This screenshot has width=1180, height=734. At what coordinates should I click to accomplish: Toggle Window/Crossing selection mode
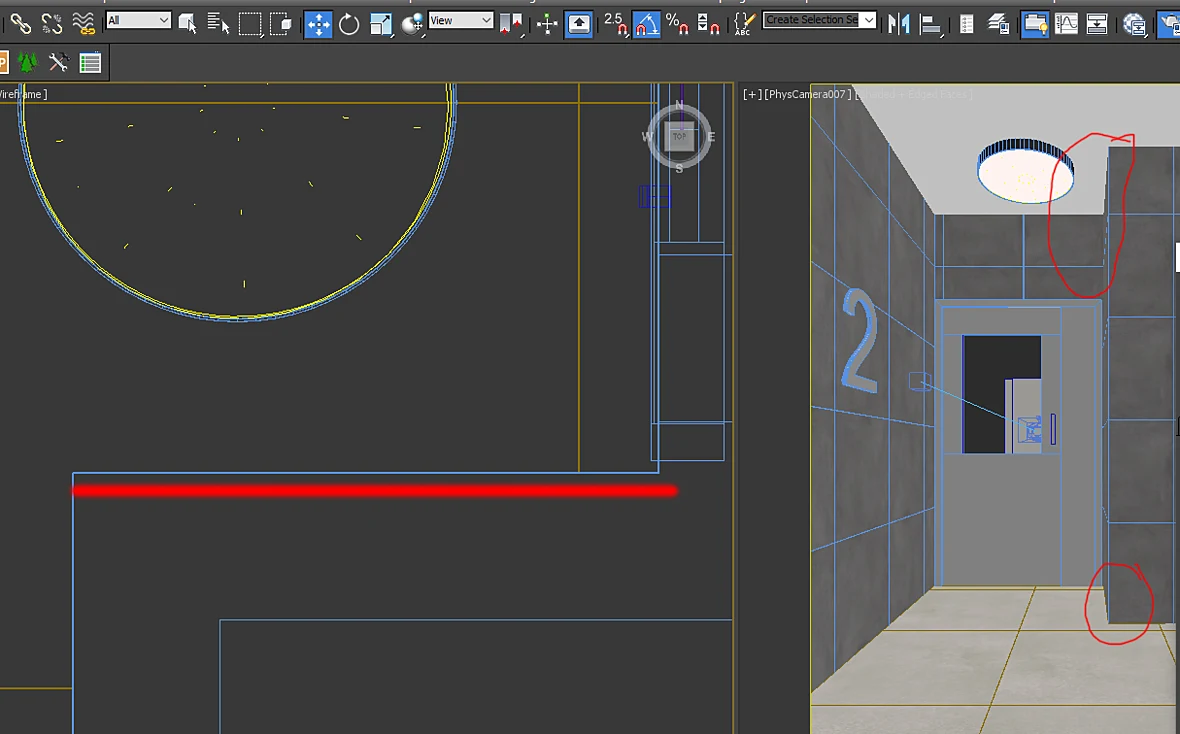click(281, 24)
